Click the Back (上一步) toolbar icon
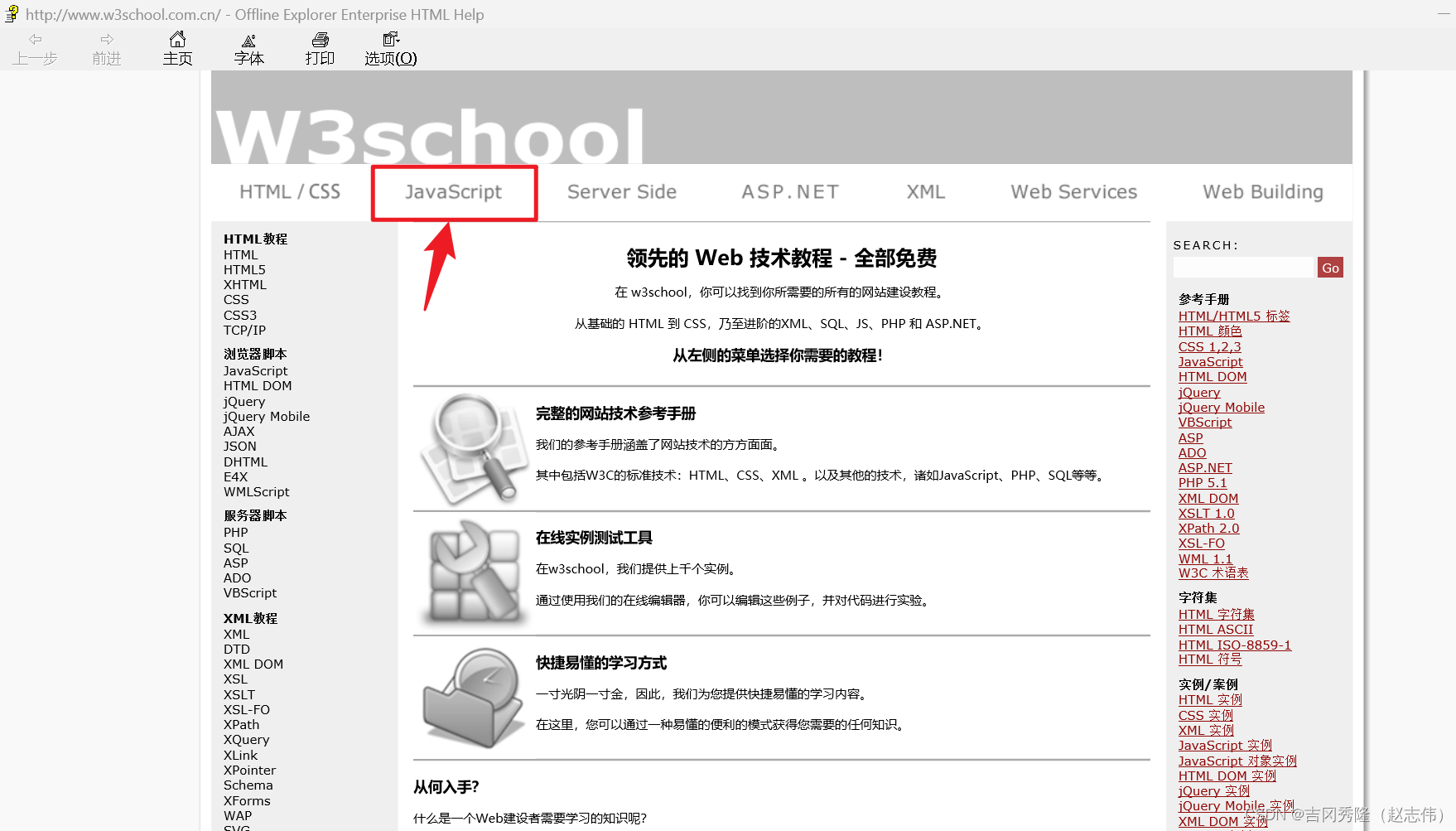This screenshot has height=831, width=1456. point(35,40)
